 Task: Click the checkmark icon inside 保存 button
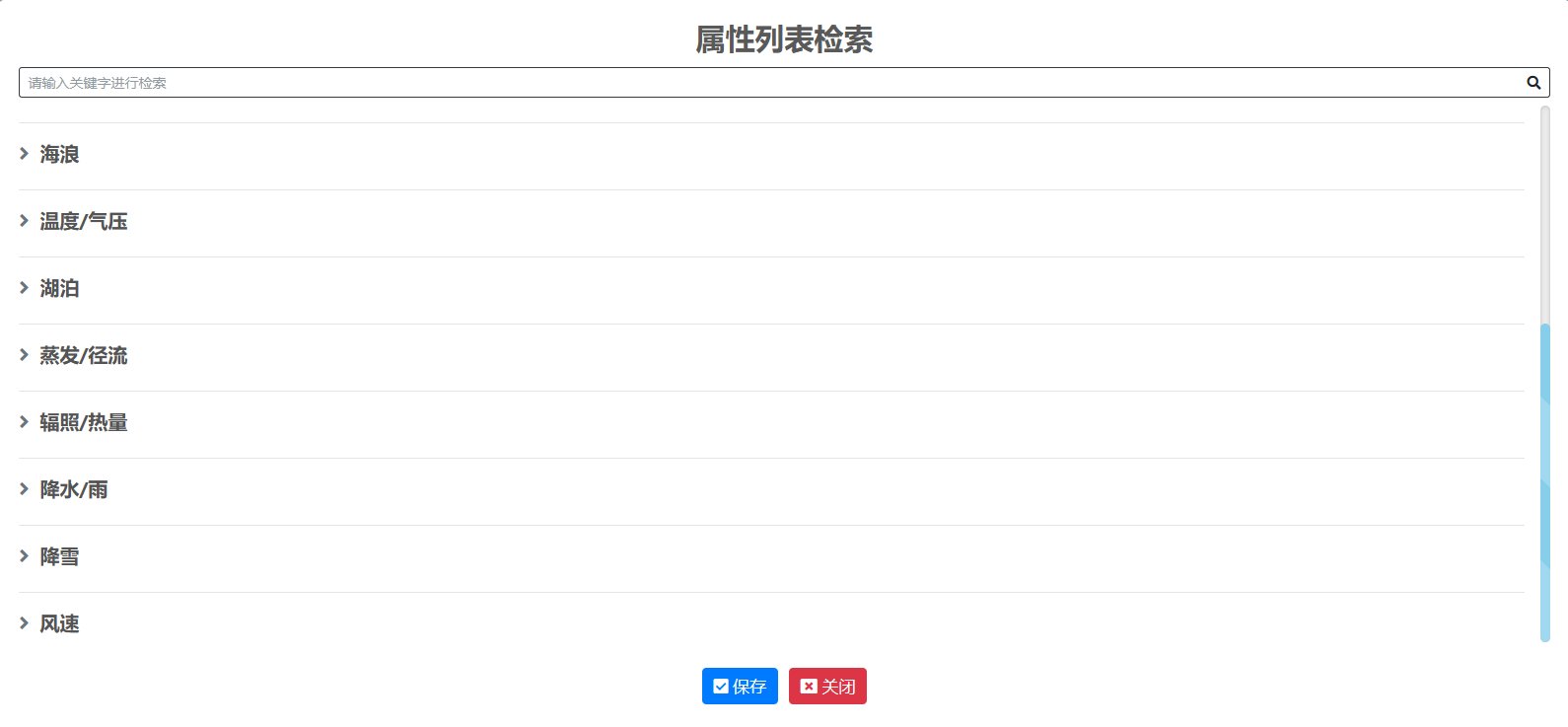point(719,686)
